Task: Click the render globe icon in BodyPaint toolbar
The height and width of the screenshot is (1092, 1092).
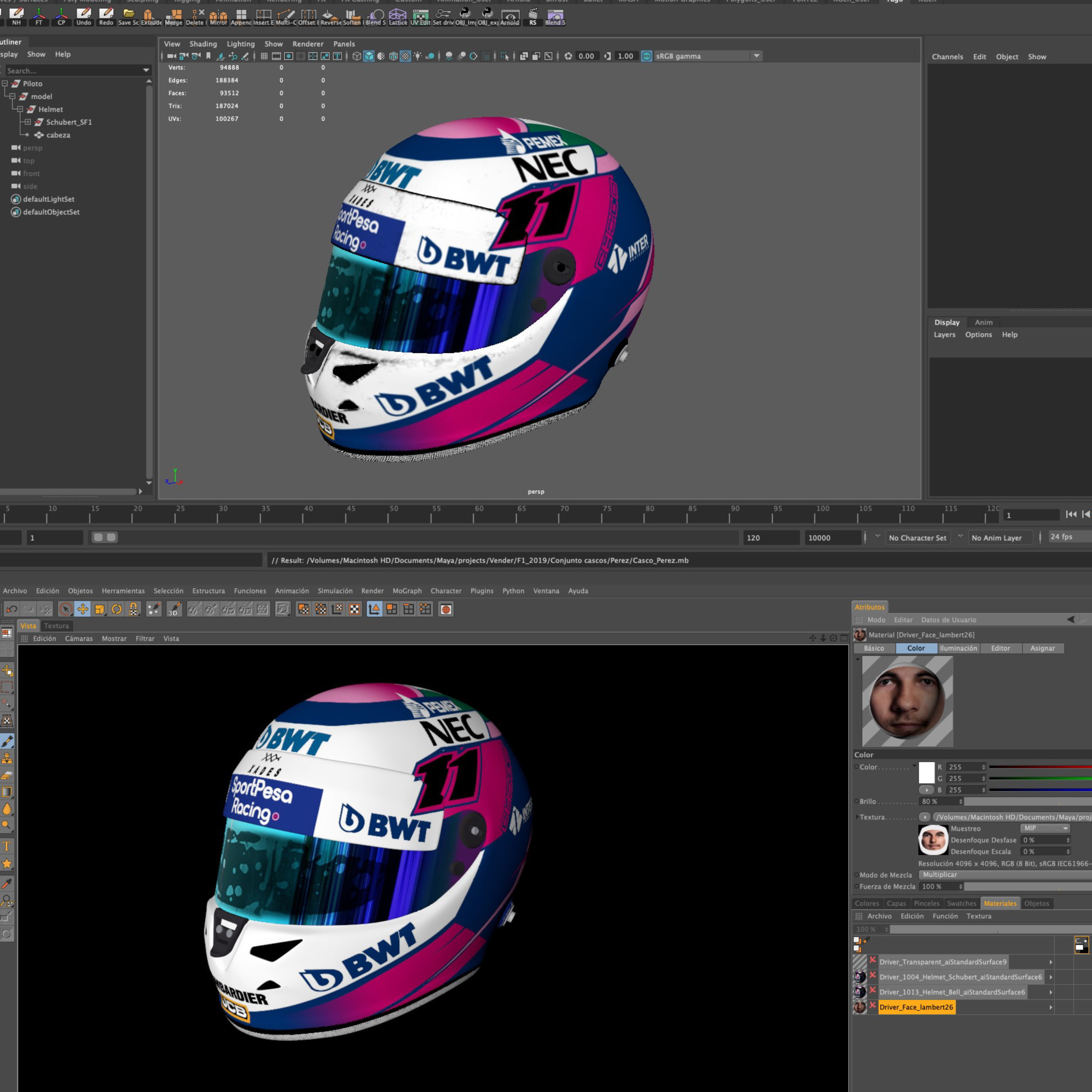Action: [446, 609]
